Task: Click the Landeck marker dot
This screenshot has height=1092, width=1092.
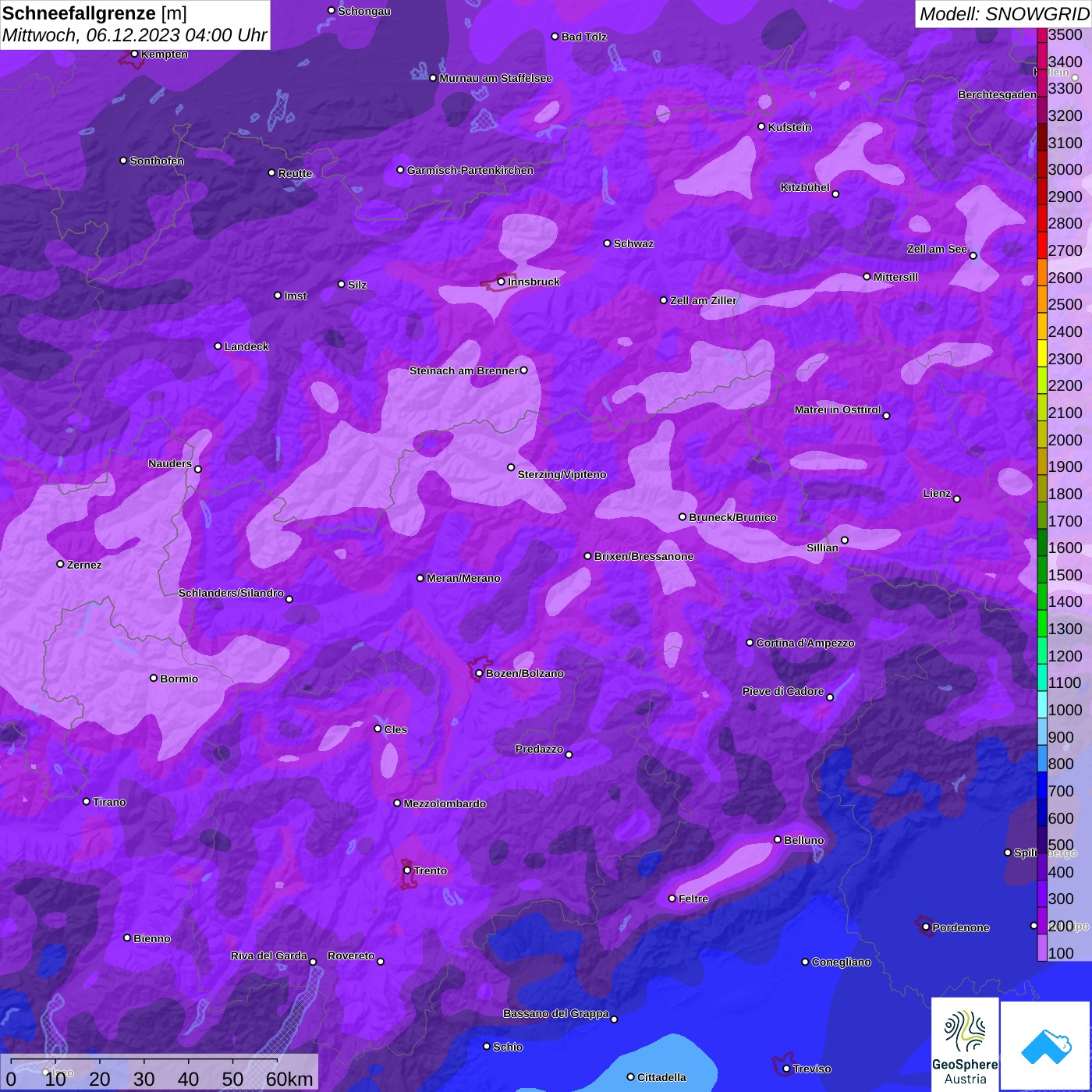Action: (x=218, y=346)
